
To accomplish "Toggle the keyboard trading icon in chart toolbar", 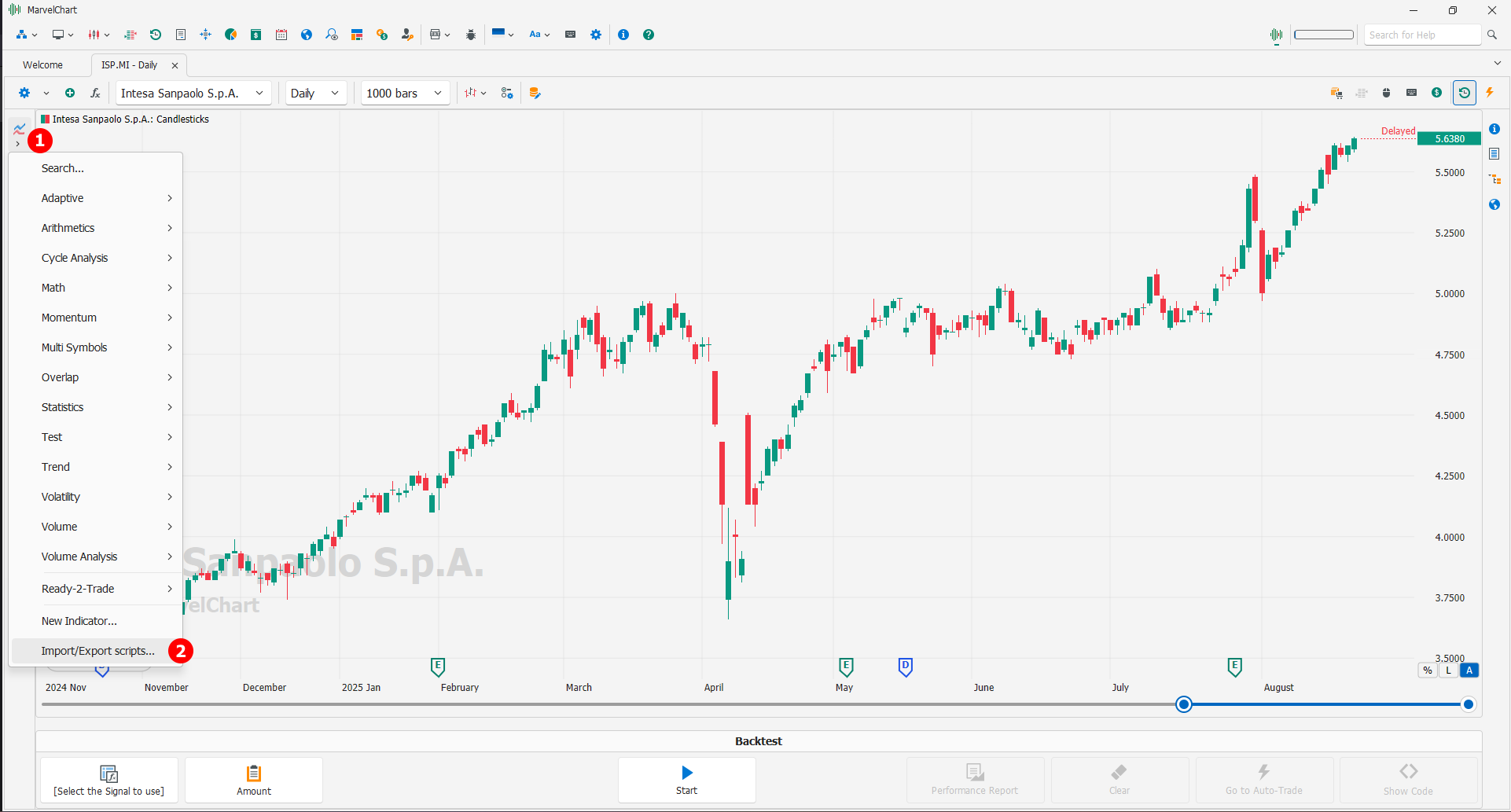I will tap(1412, 93).
